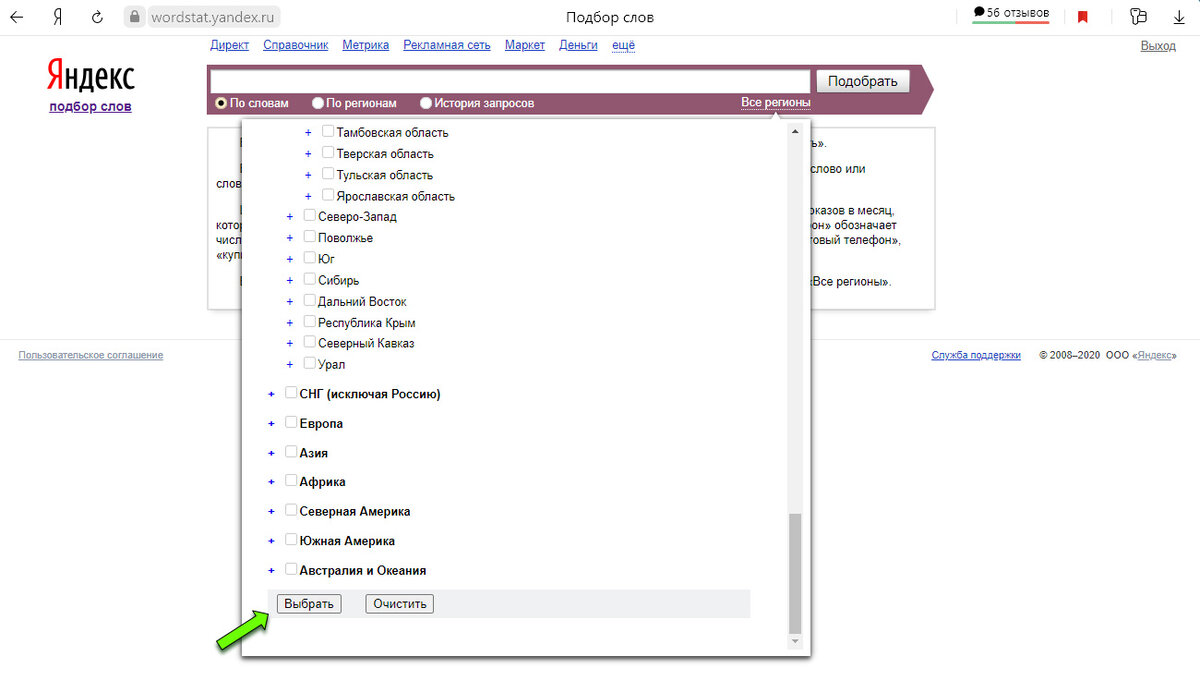Open the 56 отзывов reviews indicator

(1010, 14)
